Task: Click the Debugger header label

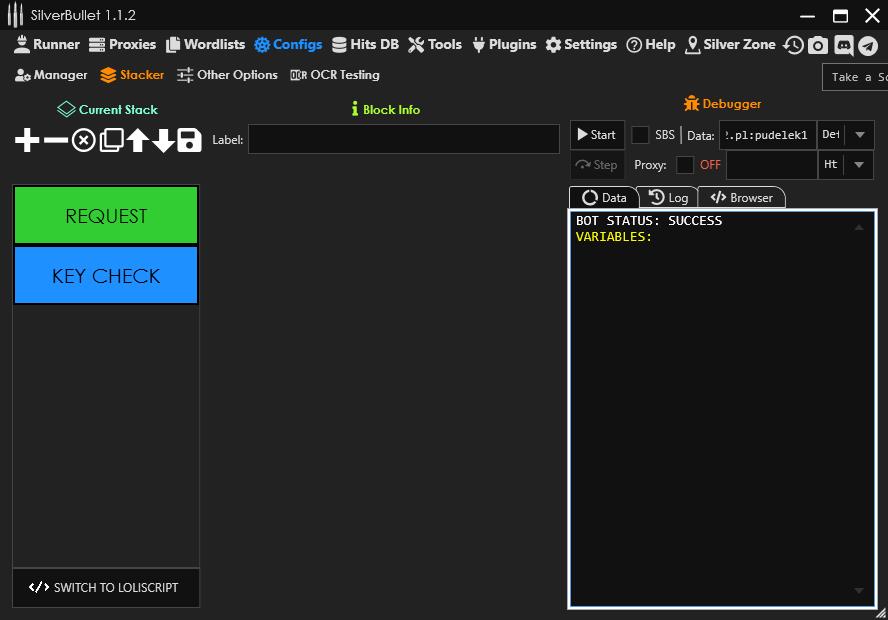Action: pyautogui.click(x=723, y=104)
